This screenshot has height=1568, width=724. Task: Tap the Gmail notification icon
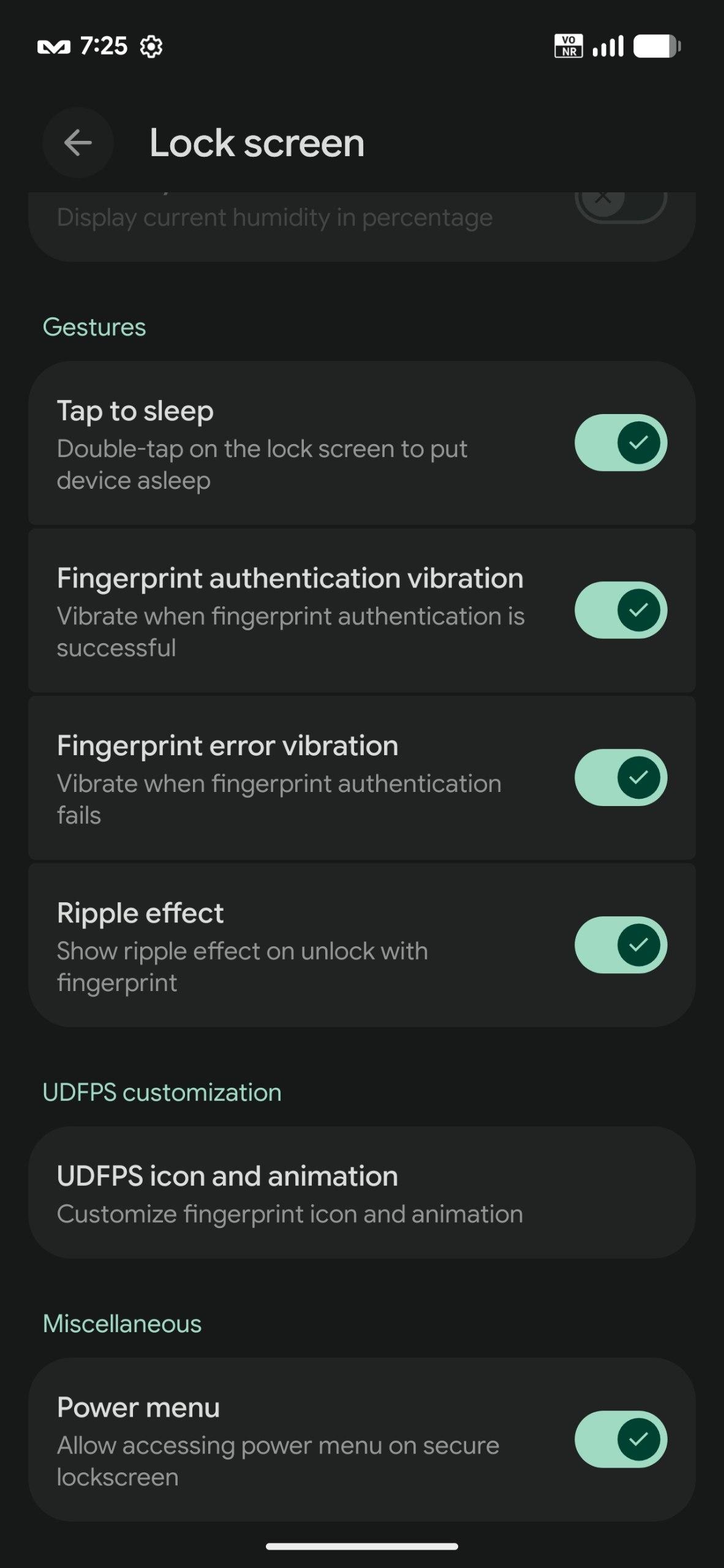pyautogui.click(x=54, y=47)
